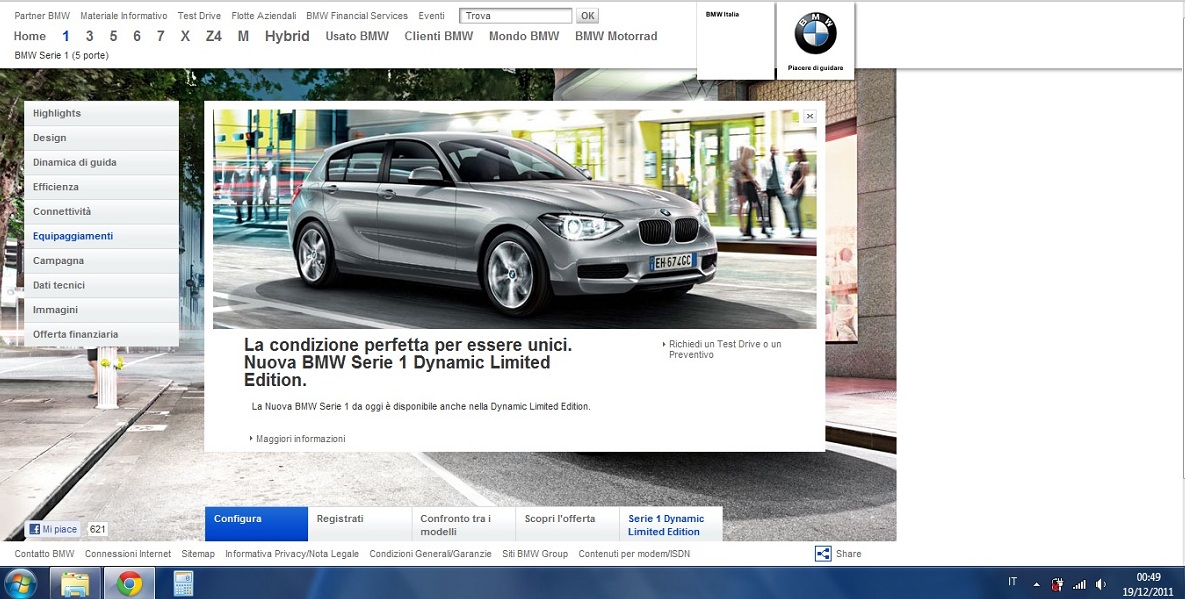Open Informativa Privacy/Nota Legale footer link
This screenshot has height=599, width=1185.
292,554
